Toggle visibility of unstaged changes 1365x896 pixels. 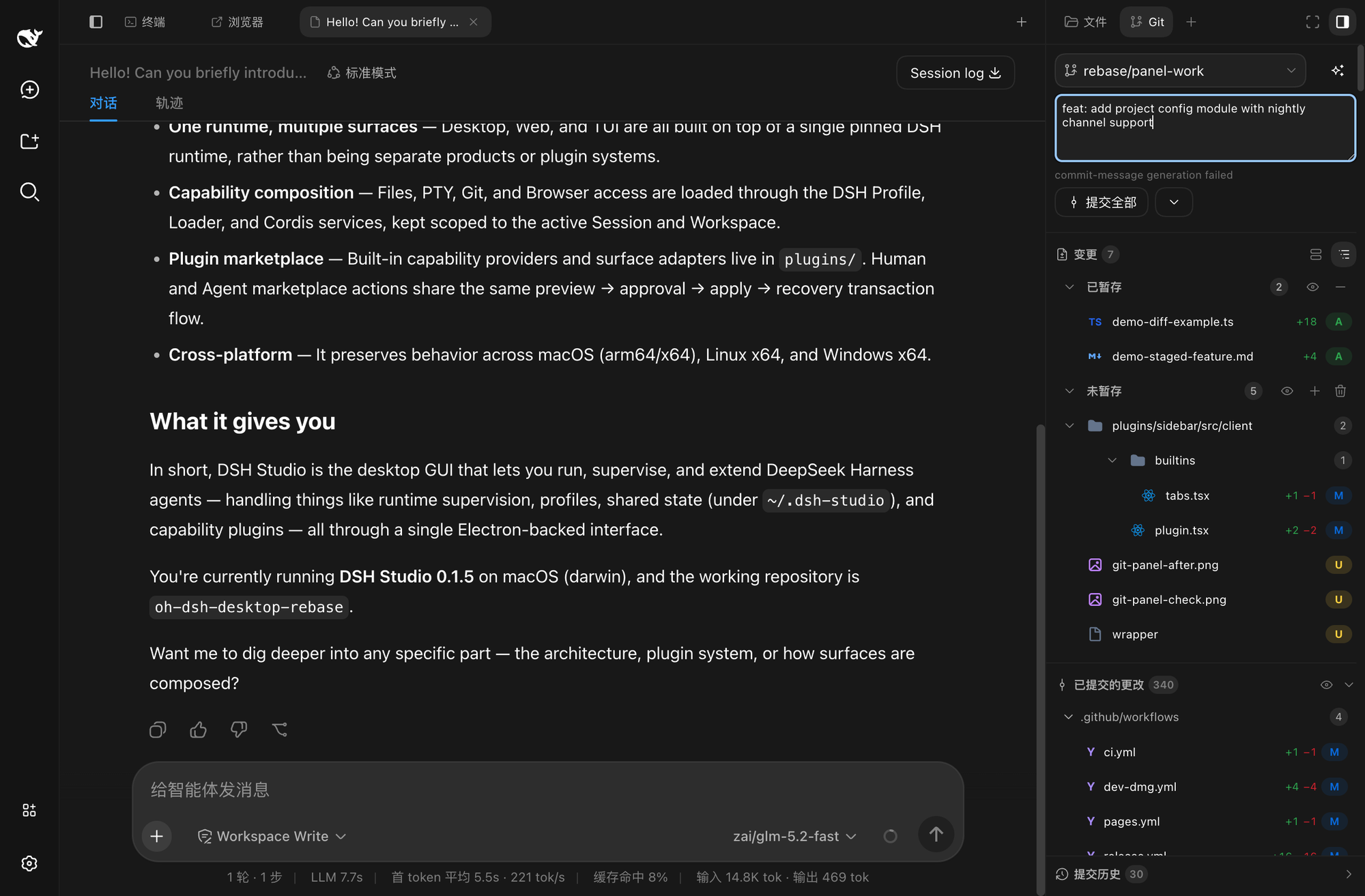pos(1287,391)
